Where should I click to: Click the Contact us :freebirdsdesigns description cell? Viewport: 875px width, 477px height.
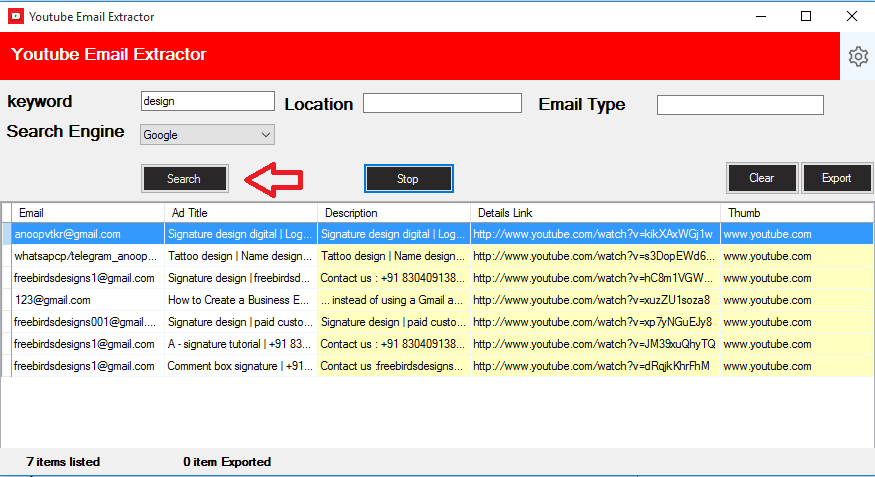(393, 366)
